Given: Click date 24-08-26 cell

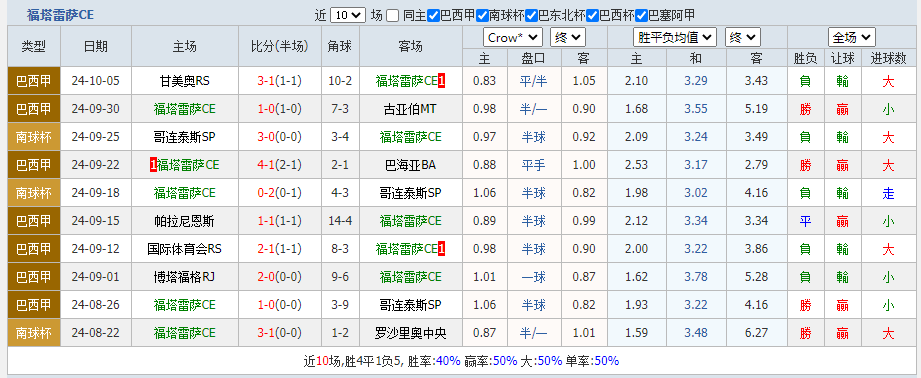Looking at the screenshot, I should coord(96,305).
